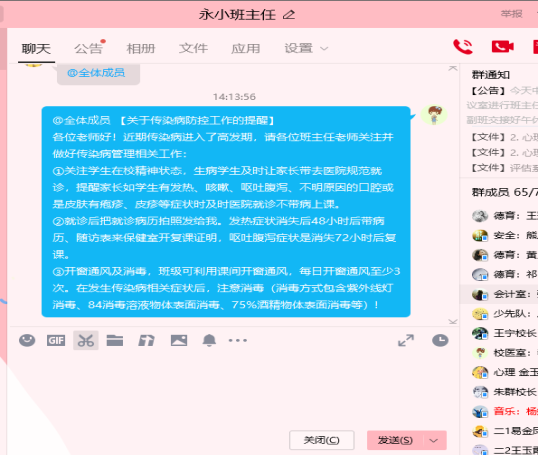Image resolution: width=539 pixels, height=455 pixels.
Task: Open the 【文件】评估 entry in group notices
Action: point(504,168)
